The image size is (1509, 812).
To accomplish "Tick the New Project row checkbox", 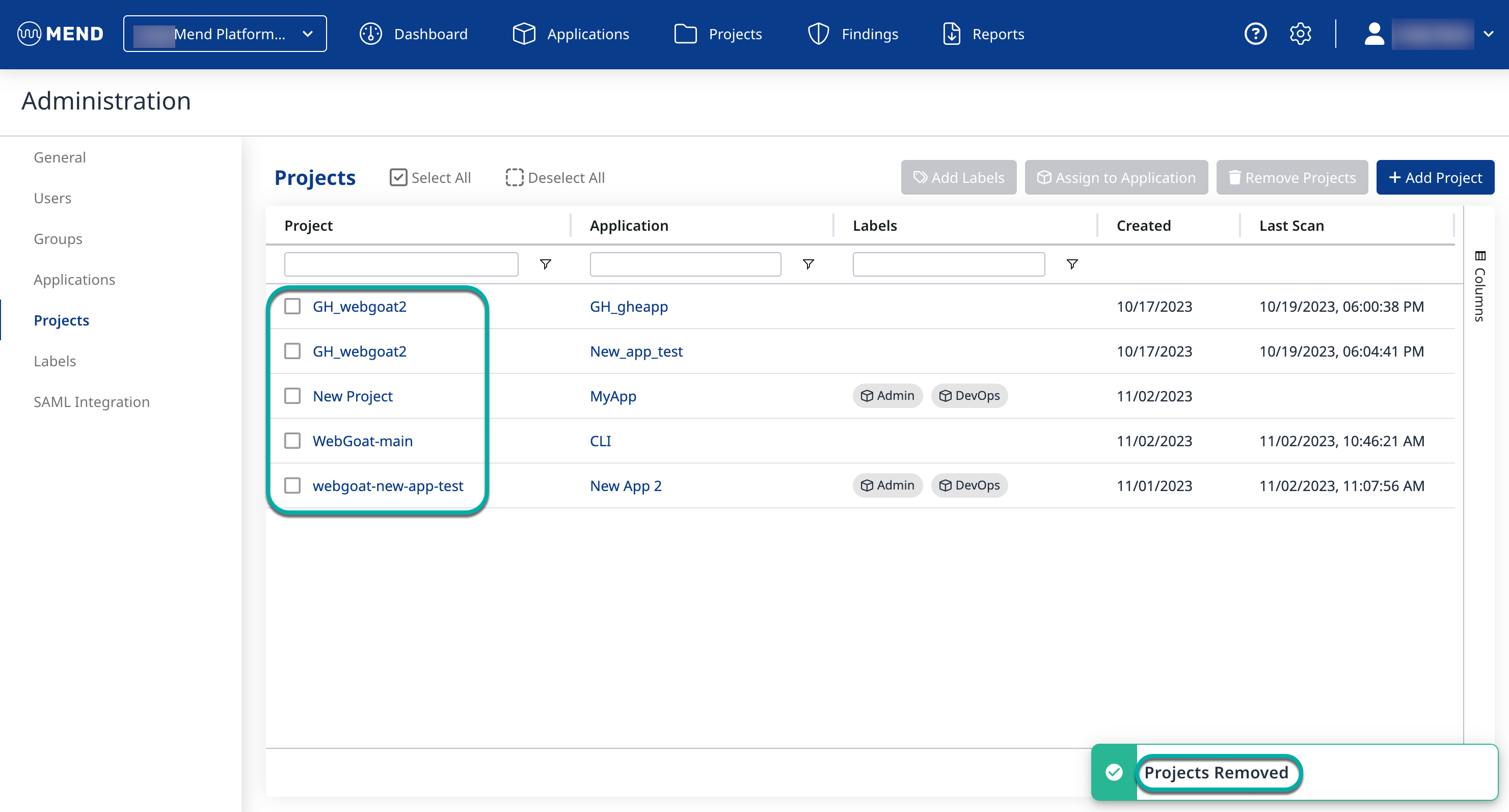I will point(292,396).
